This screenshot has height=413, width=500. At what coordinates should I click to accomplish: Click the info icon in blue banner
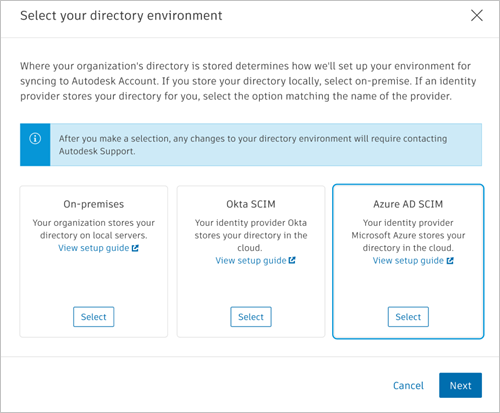(35, 138)
